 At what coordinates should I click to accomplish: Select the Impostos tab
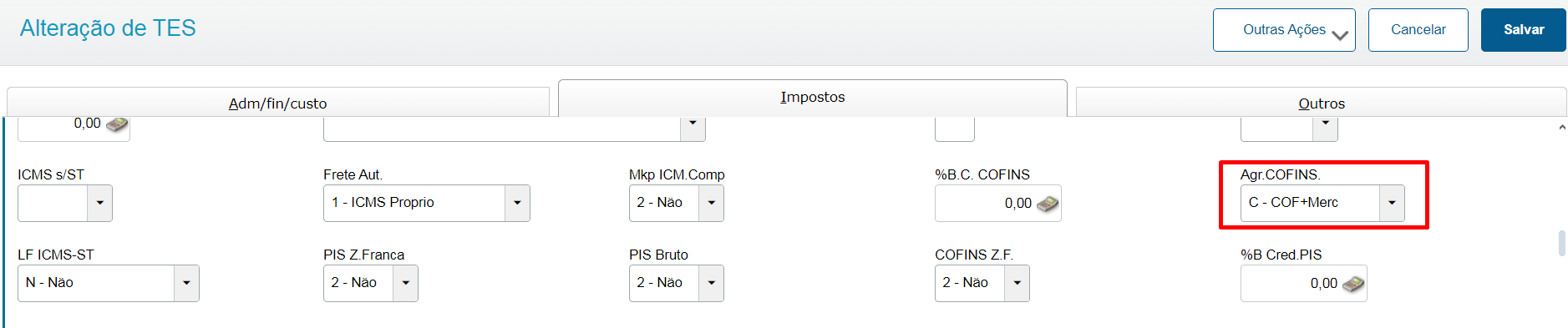point(813,98)
